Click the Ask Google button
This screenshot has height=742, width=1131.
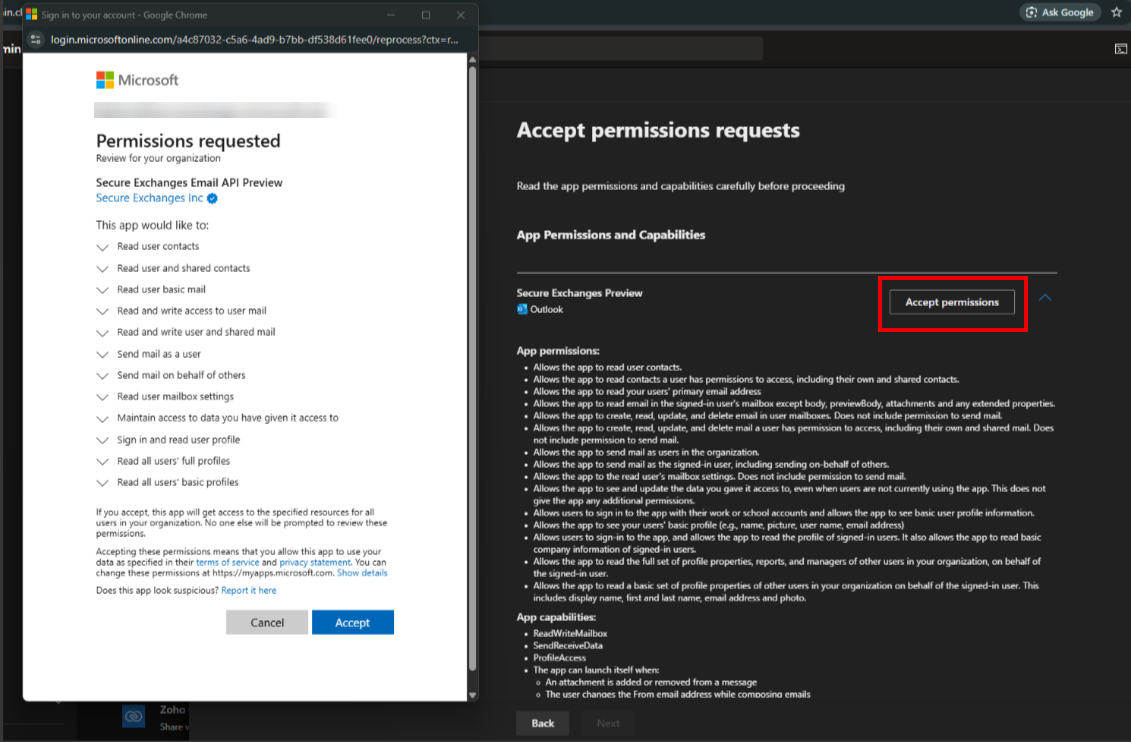tap(1060, 12)
